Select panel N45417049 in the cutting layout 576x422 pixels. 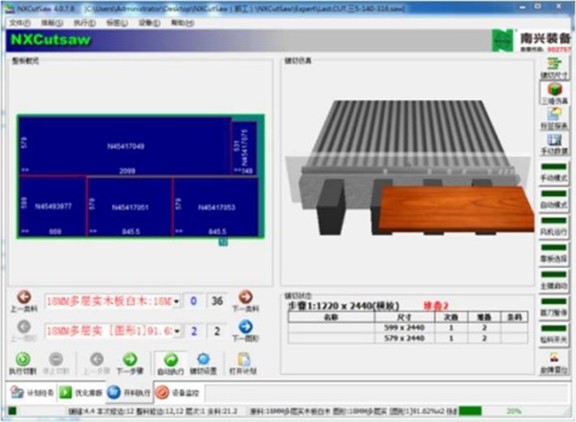(x=125, y=146)
